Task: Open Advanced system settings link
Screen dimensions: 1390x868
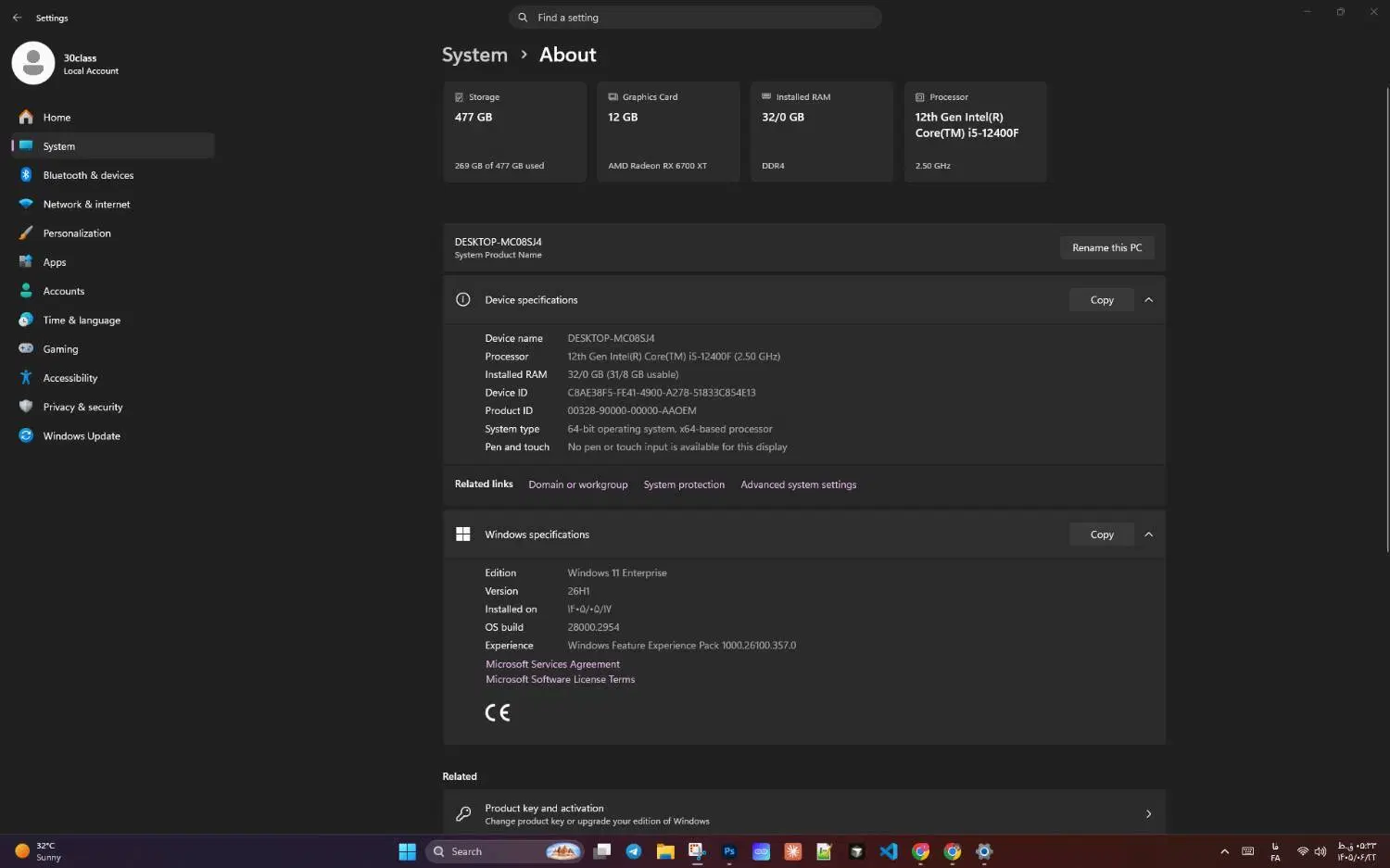Action: click(798, 484)
